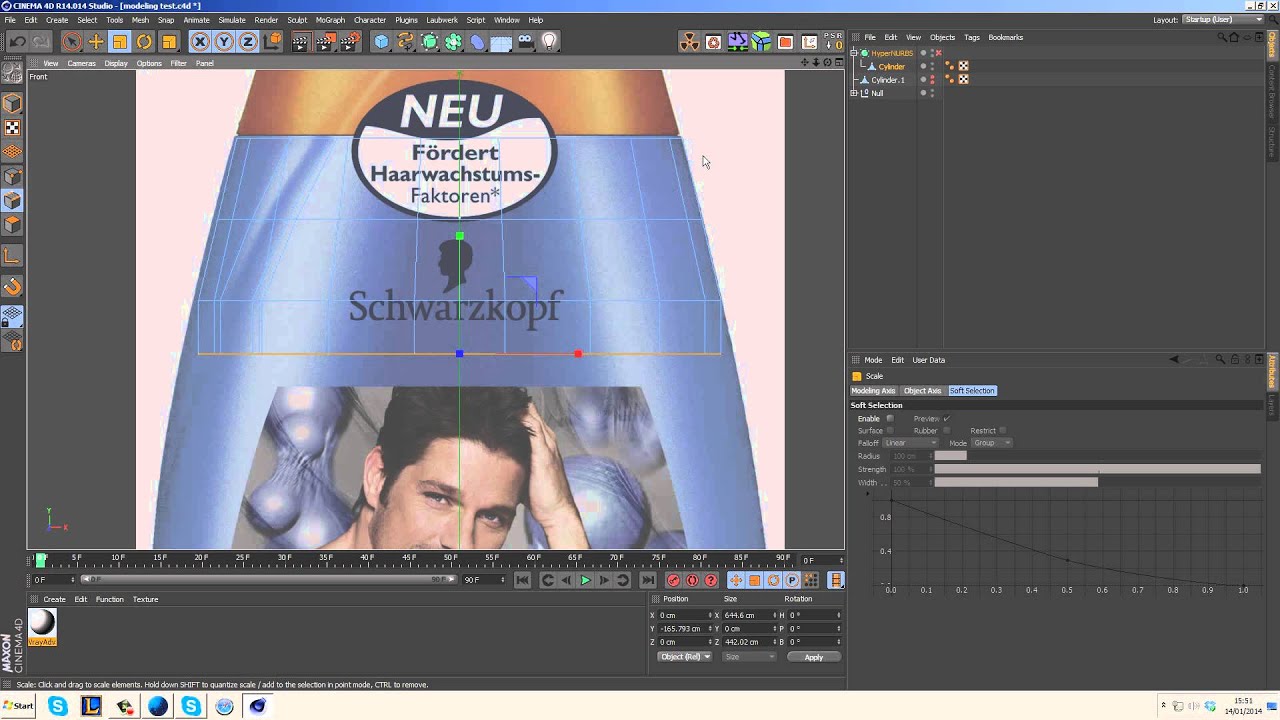The image size is (1280, 720).
Task: Click the Apply button in coordinates
Action: pyautogui.click(x=813, y=657)
